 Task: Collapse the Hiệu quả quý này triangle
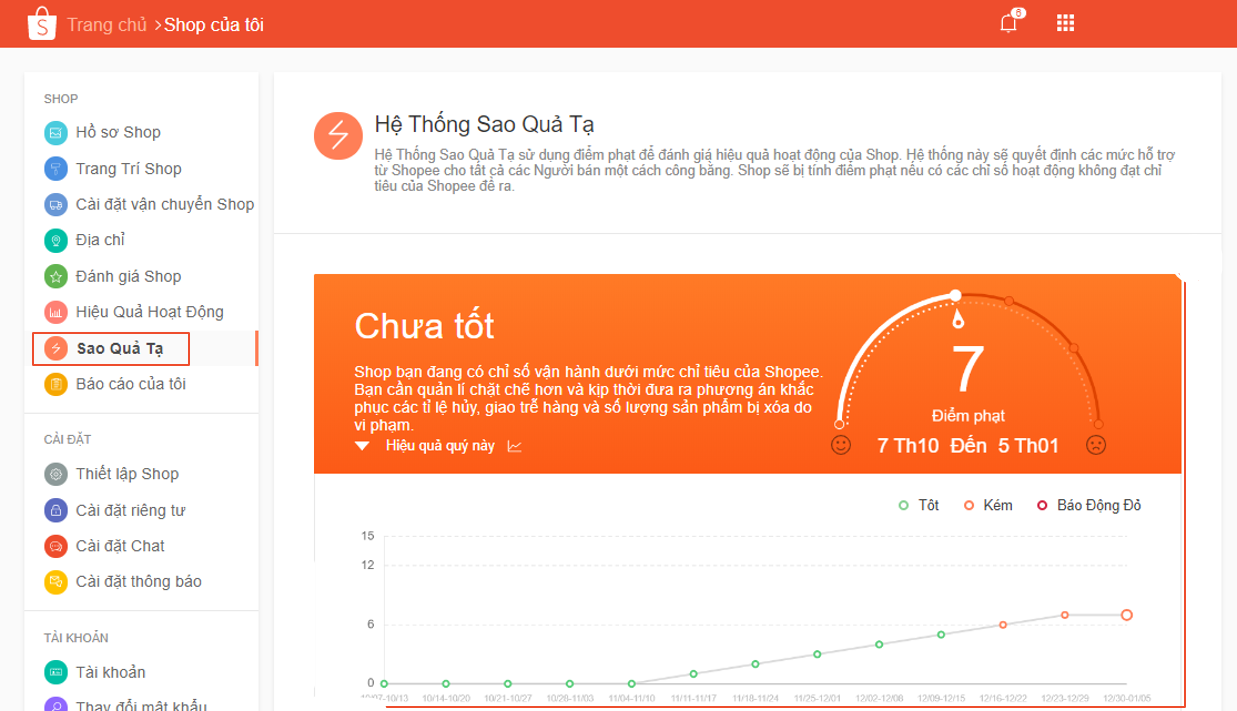(363, 446)
